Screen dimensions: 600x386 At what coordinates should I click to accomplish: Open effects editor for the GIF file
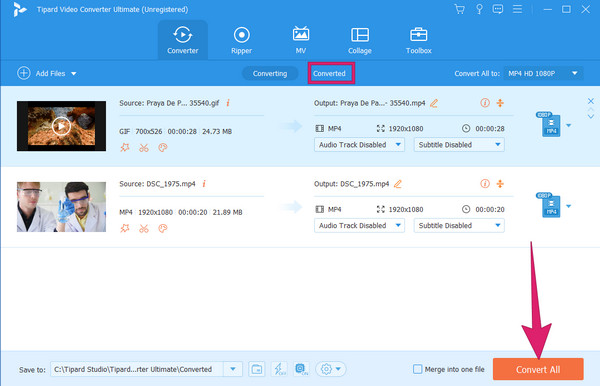[x=125, y=148]
